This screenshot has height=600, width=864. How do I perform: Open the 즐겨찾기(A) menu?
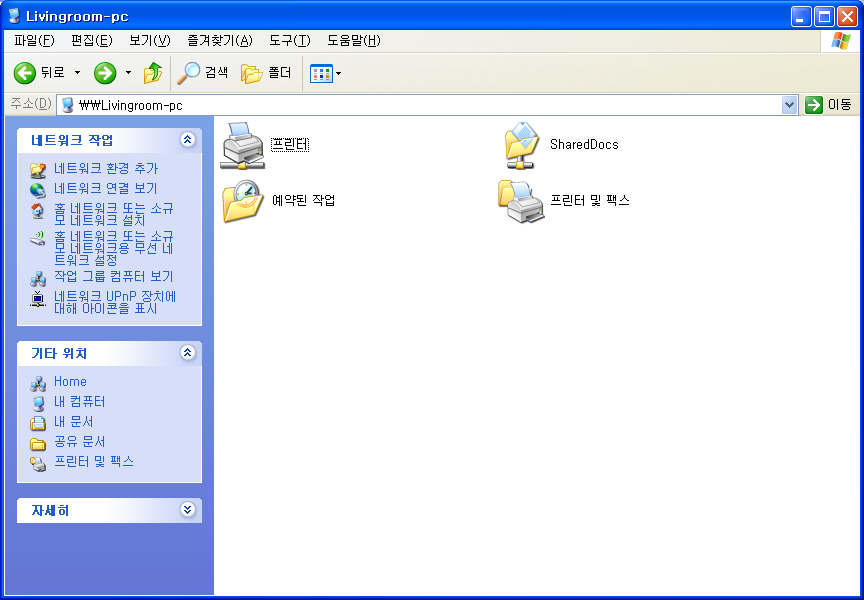pyautogui.click(x=220, y=41)
